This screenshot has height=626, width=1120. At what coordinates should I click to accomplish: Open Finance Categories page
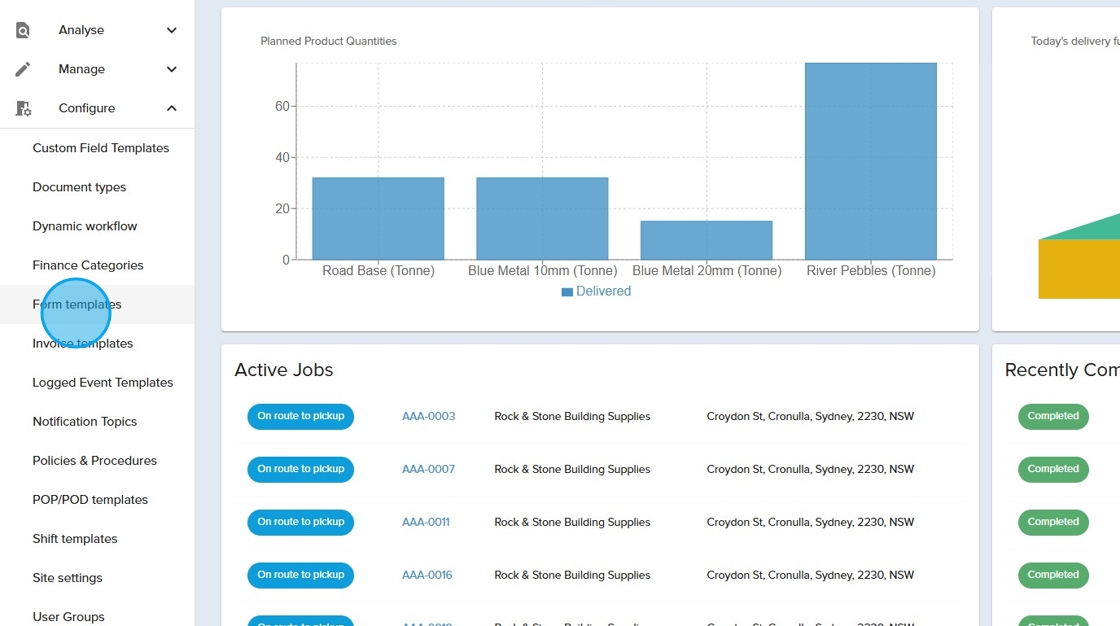point(87,265)
